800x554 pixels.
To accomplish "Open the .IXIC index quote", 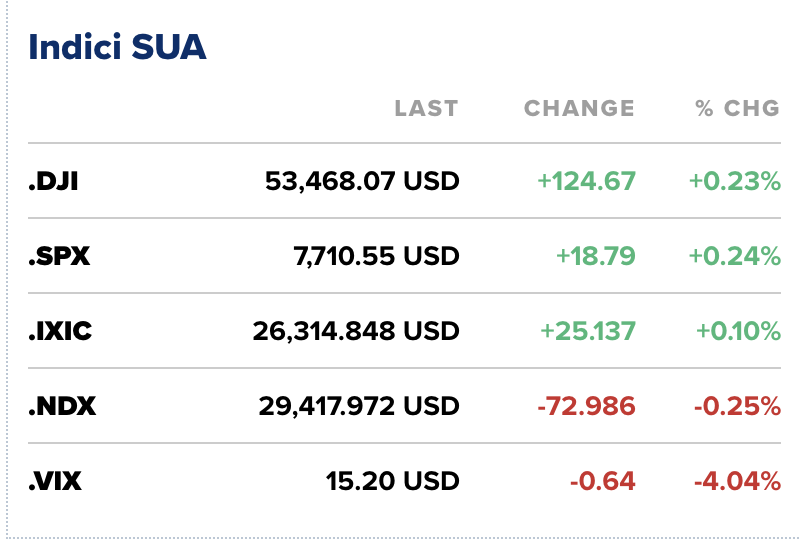I will point(60,331).
